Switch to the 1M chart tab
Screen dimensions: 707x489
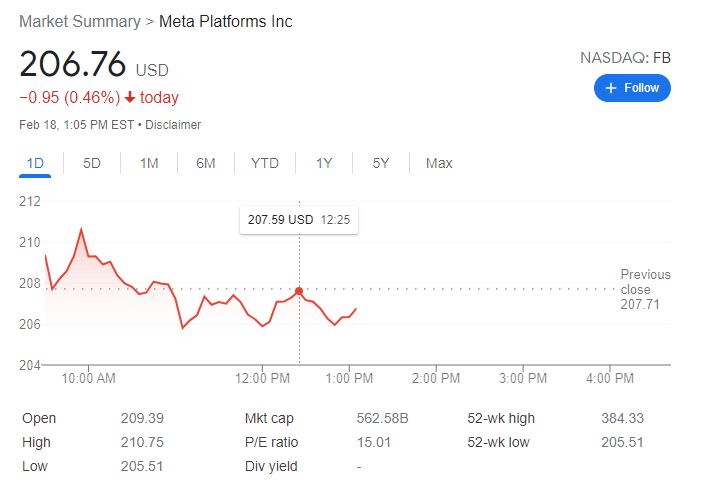(149, 163)
